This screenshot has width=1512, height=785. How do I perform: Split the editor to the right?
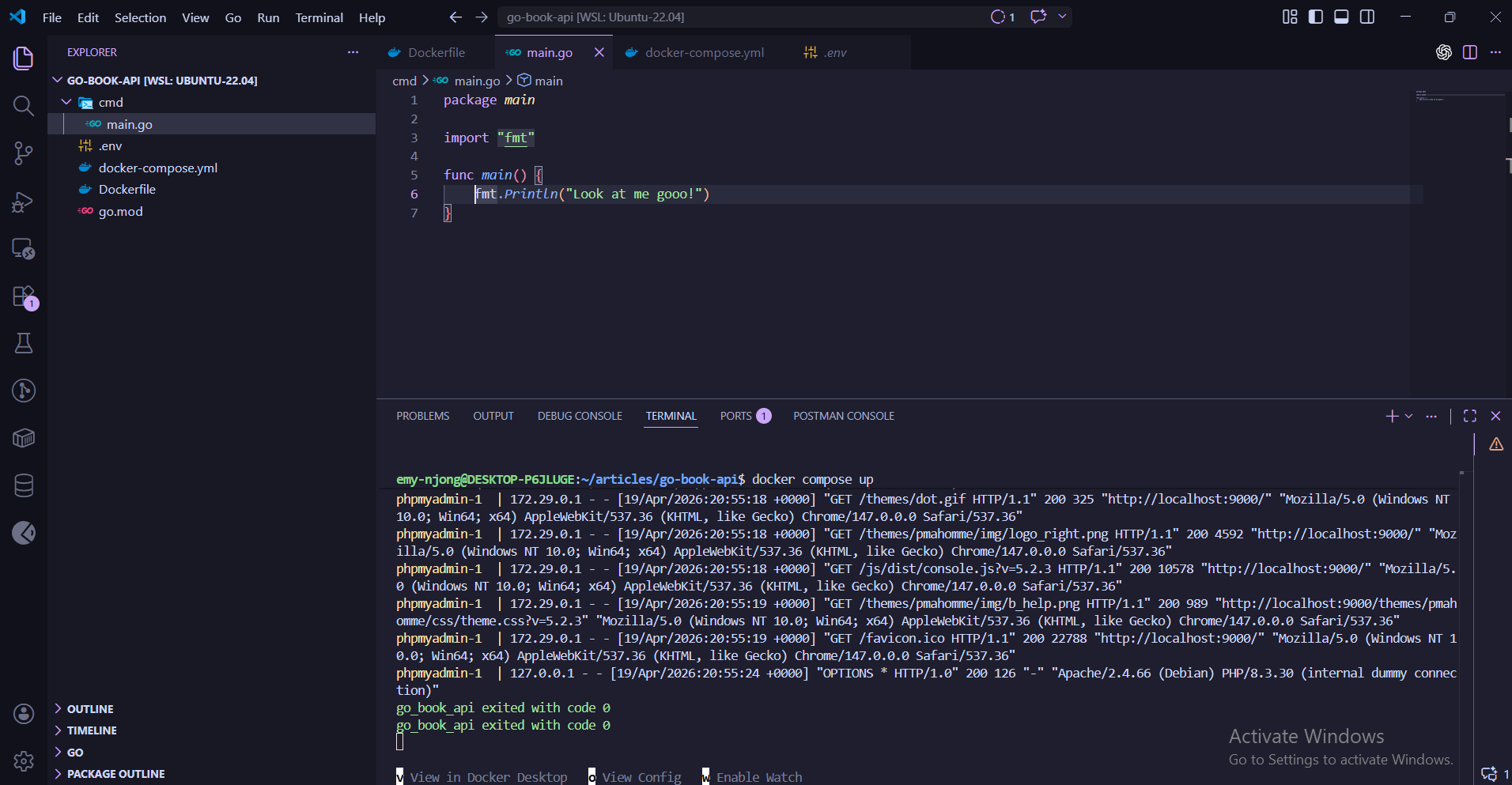tap(1469, 52)
